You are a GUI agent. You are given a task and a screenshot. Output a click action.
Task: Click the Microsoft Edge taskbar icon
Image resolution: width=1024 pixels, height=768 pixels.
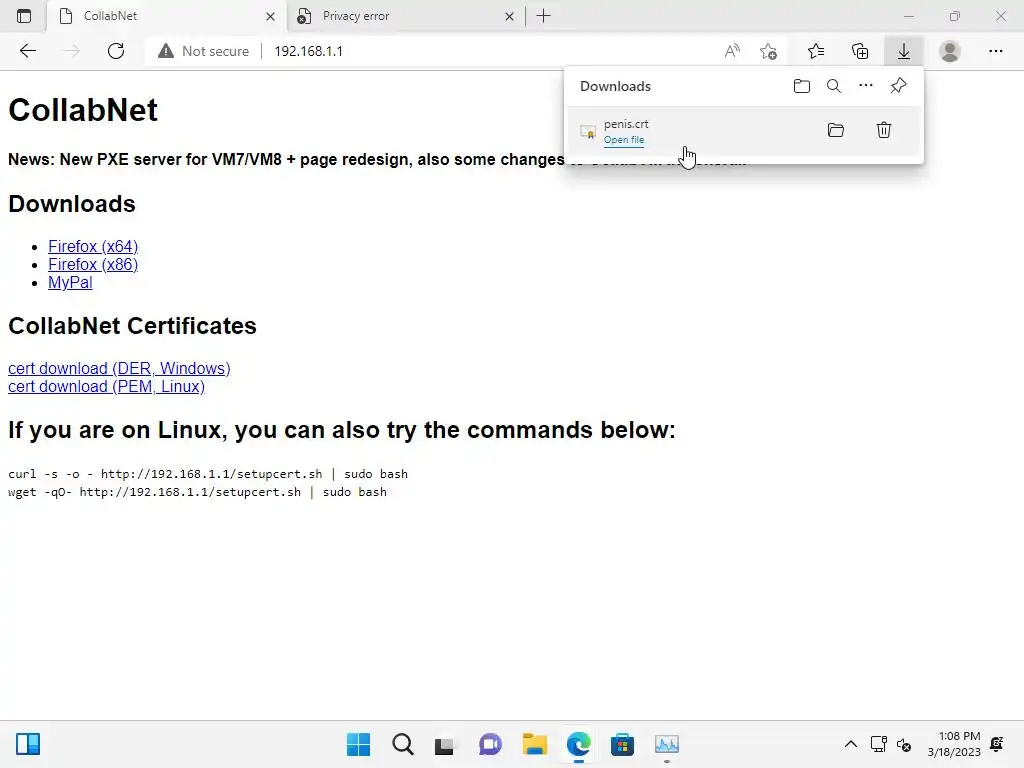coord(579,744)
